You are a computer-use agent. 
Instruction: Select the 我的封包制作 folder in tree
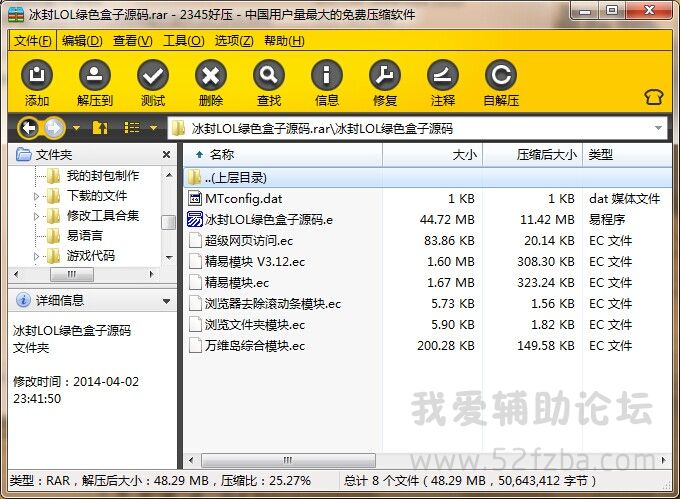point(103,176)
